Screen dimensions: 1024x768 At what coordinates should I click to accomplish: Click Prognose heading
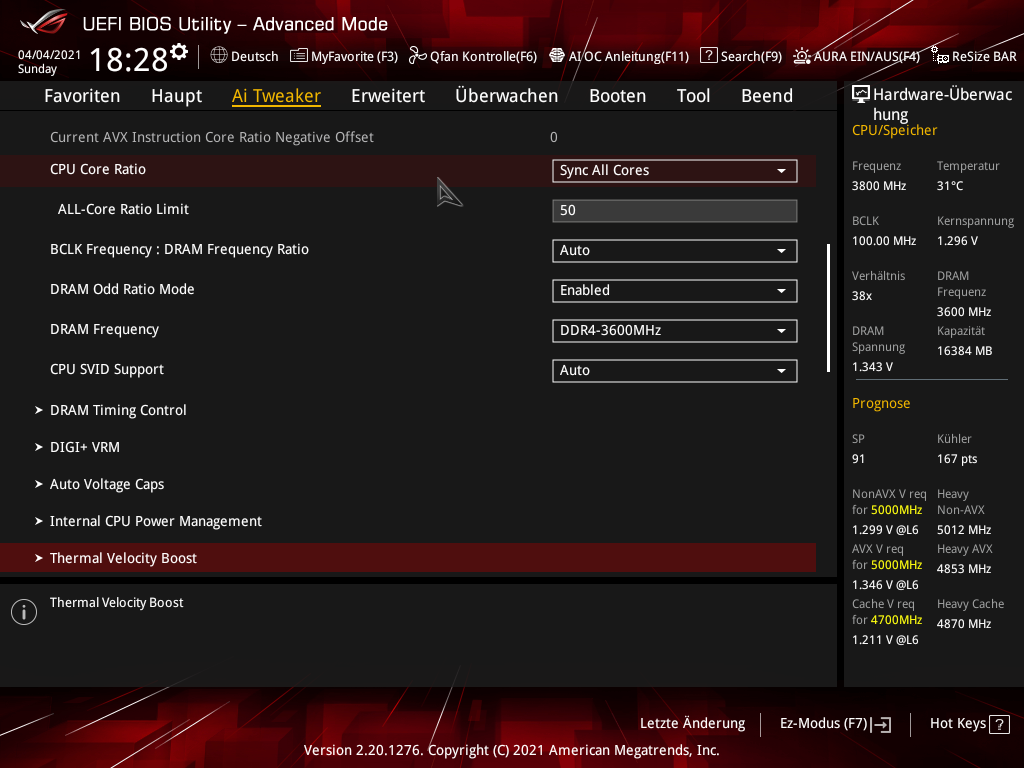pos(880,403)
